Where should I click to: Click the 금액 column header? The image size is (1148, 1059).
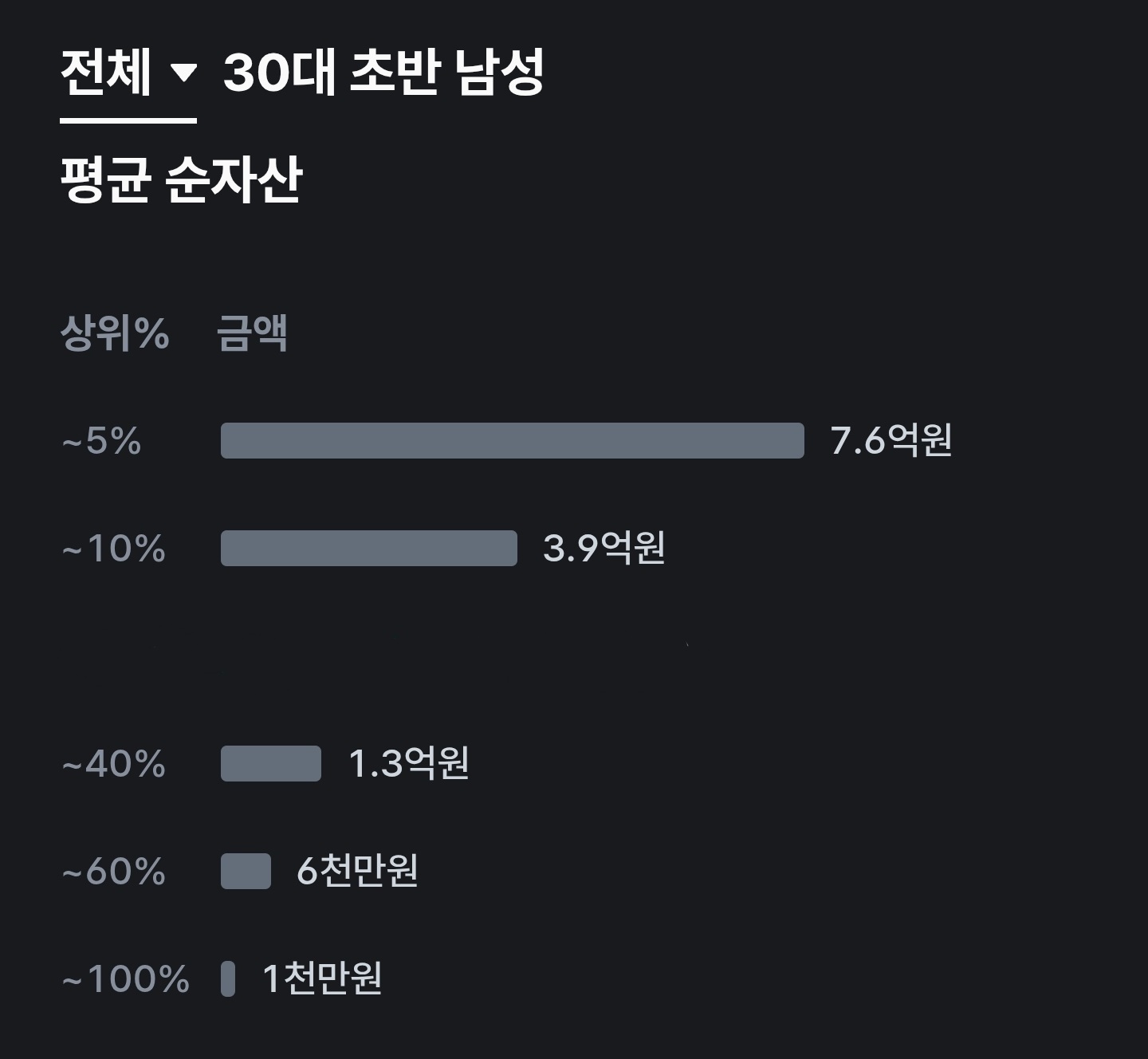252,333
